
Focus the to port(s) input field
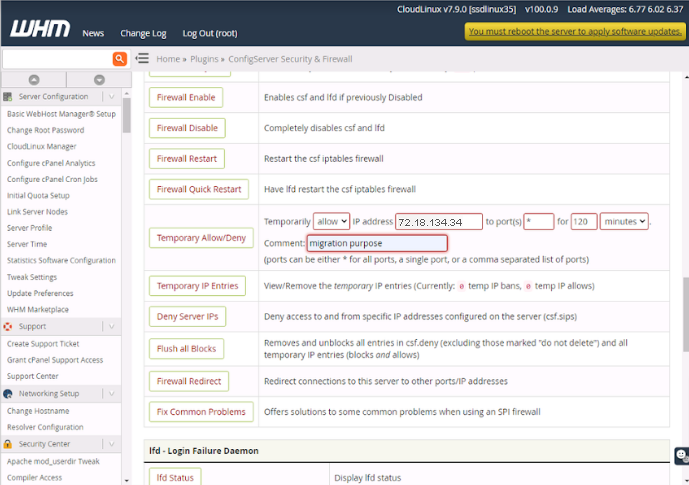pos(539,221)
